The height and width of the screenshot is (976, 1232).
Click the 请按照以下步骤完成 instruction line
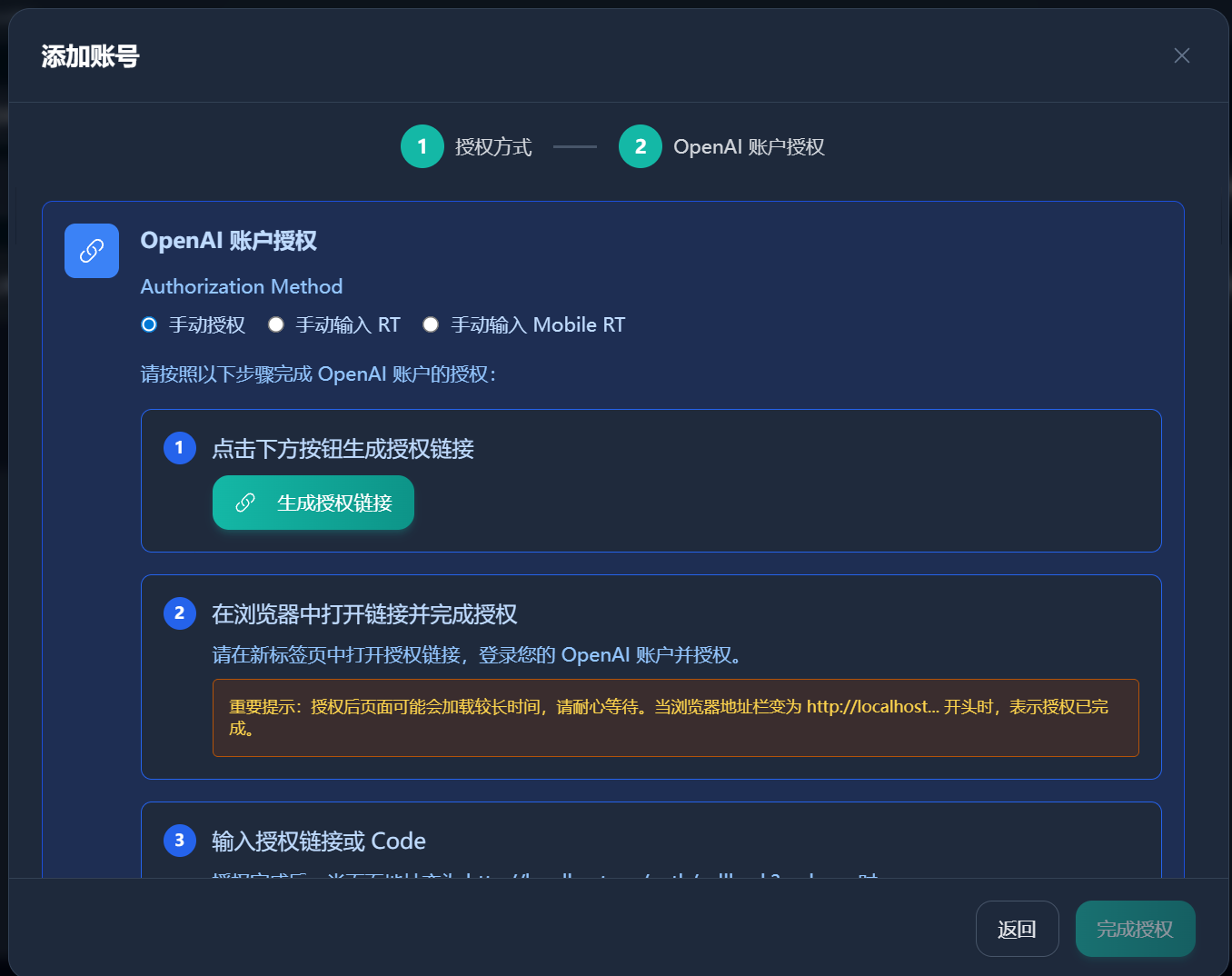point(319,374)
